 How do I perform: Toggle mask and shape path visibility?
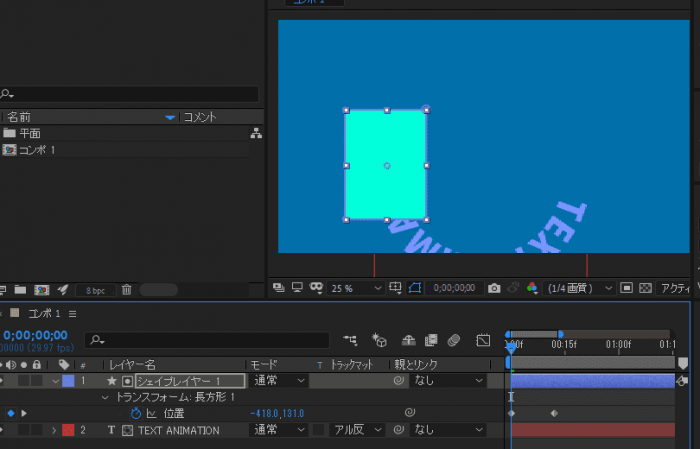(415, 288)
